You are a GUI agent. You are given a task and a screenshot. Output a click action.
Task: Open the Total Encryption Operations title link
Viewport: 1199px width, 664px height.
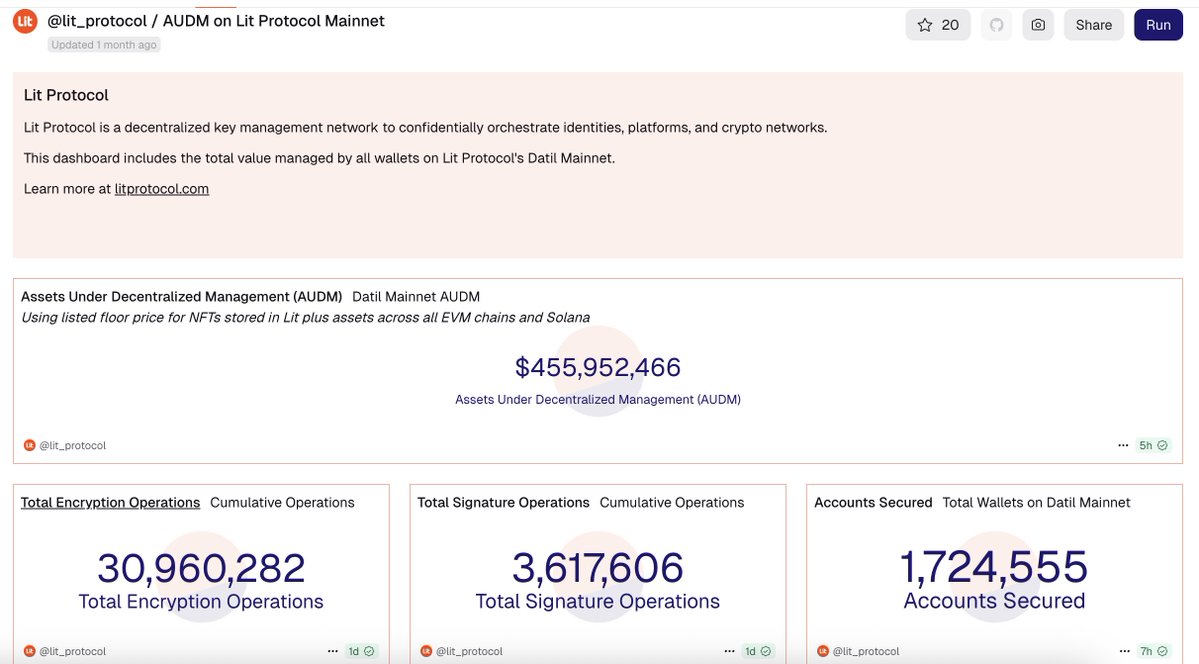(110, 503)
